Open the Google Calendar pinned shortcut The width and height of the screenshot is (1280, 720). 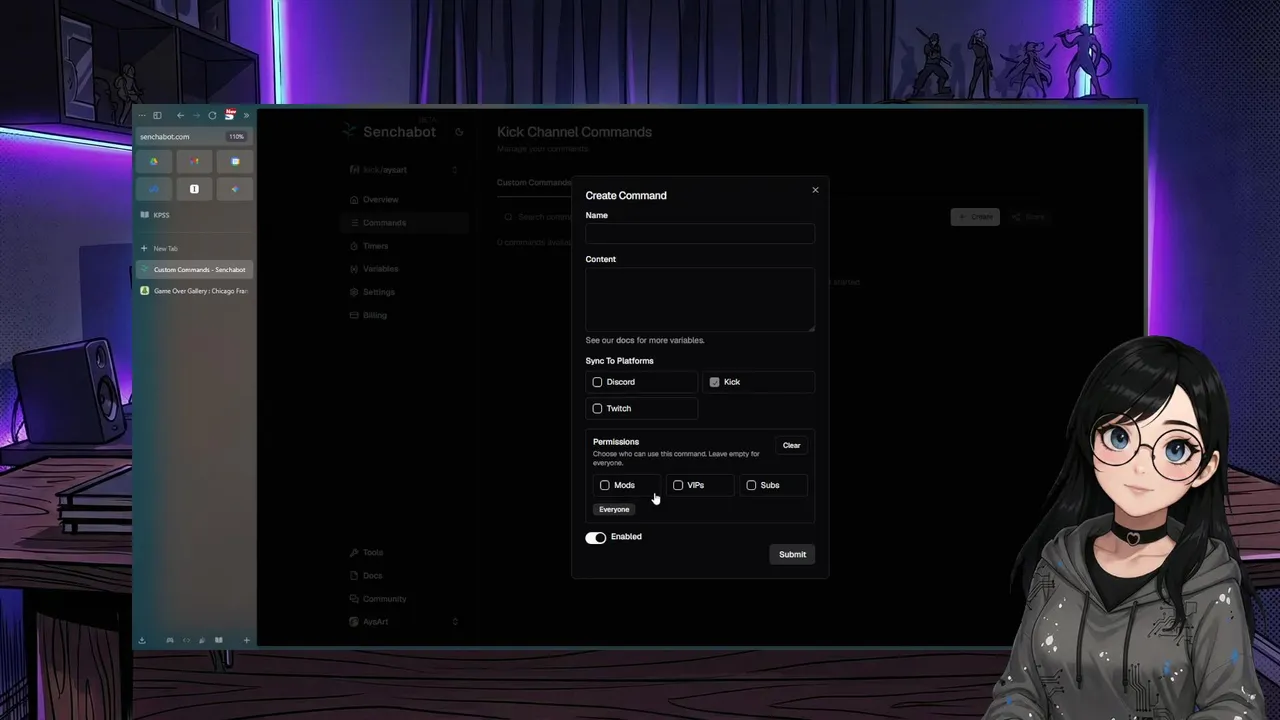point(235,161)
